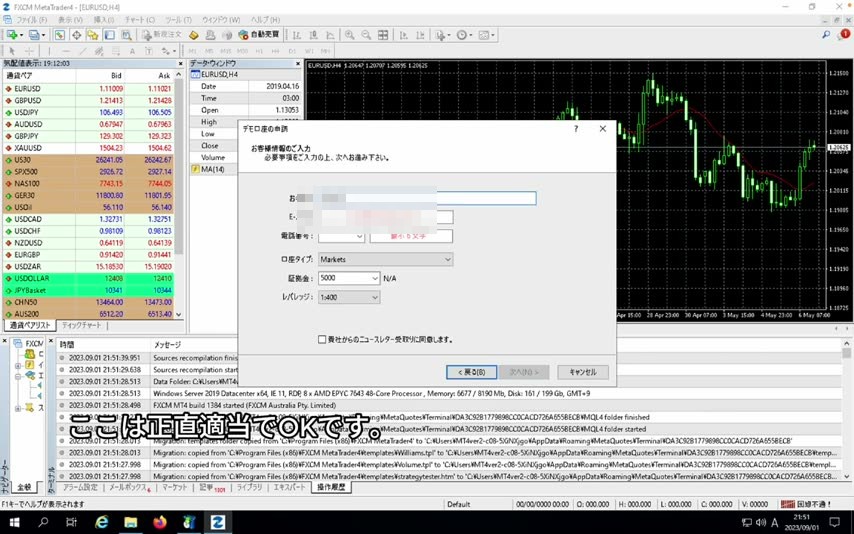Click the search magnifier in top right
Viewport: 854px width, 534px height.
[826, 34]
